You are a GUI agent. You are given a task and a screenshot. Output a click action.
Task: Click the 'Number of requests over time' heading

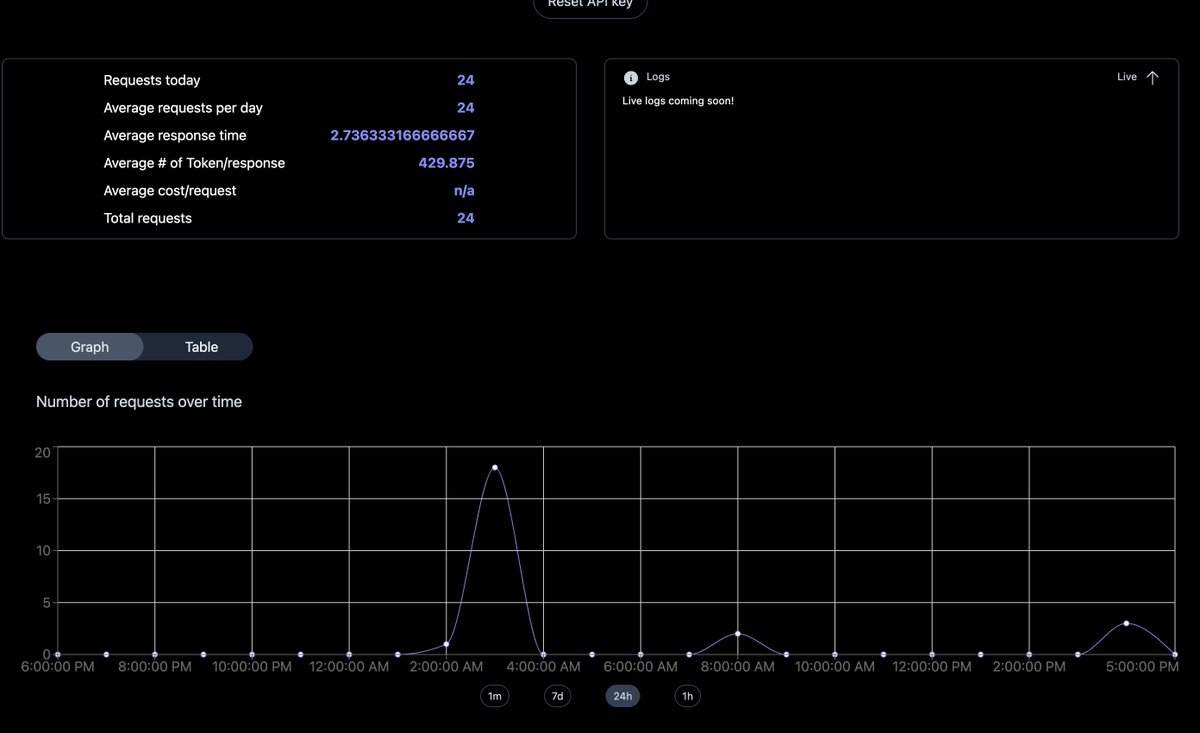[139, 402]
